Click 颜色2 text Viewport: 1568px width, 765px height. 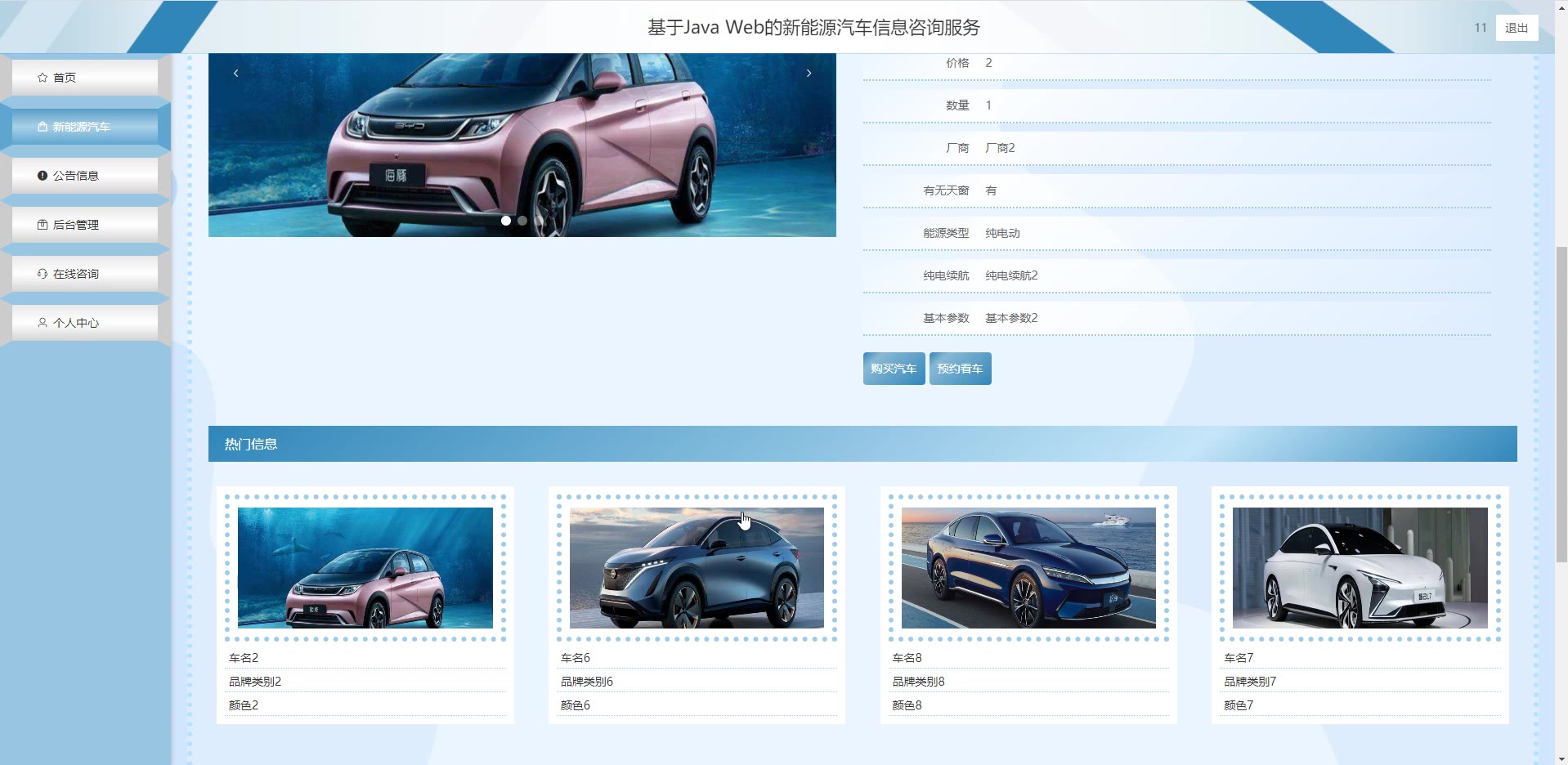coord(244,705)
